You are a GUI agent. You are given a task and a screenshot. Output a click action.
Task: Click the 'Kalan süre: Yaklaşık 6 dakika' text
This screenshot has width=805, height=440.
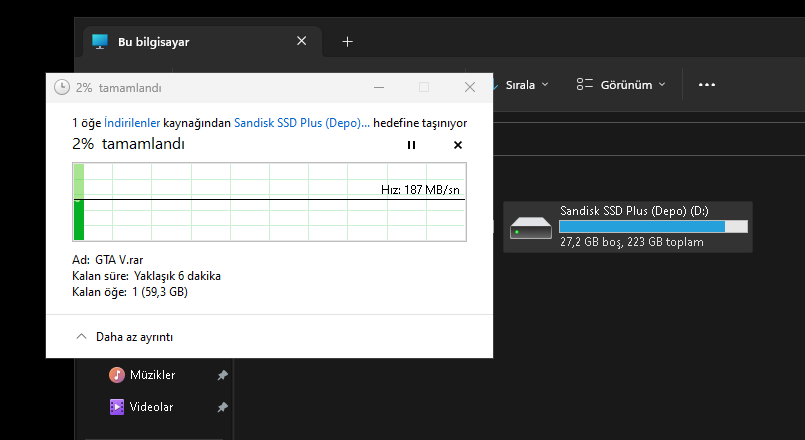146,276
